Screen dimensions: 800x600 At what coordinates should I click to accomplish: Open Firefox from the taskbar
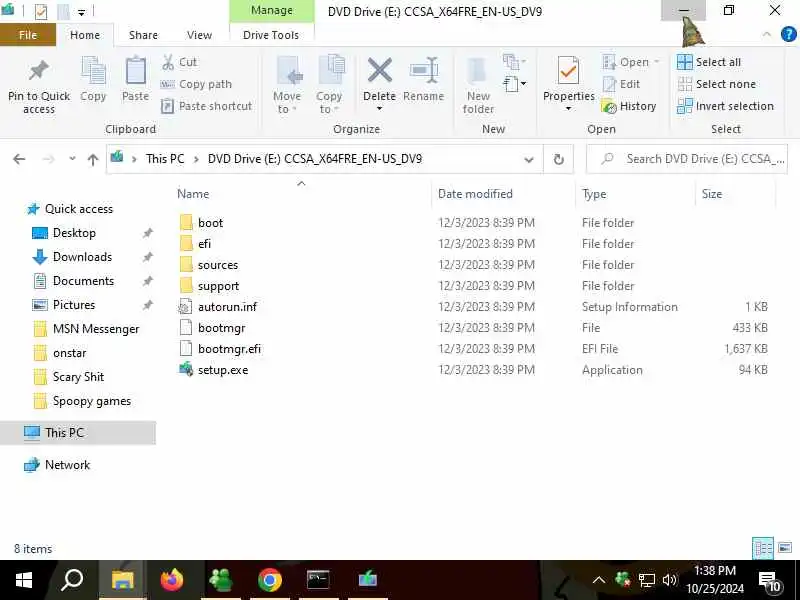tap(171, 580)
